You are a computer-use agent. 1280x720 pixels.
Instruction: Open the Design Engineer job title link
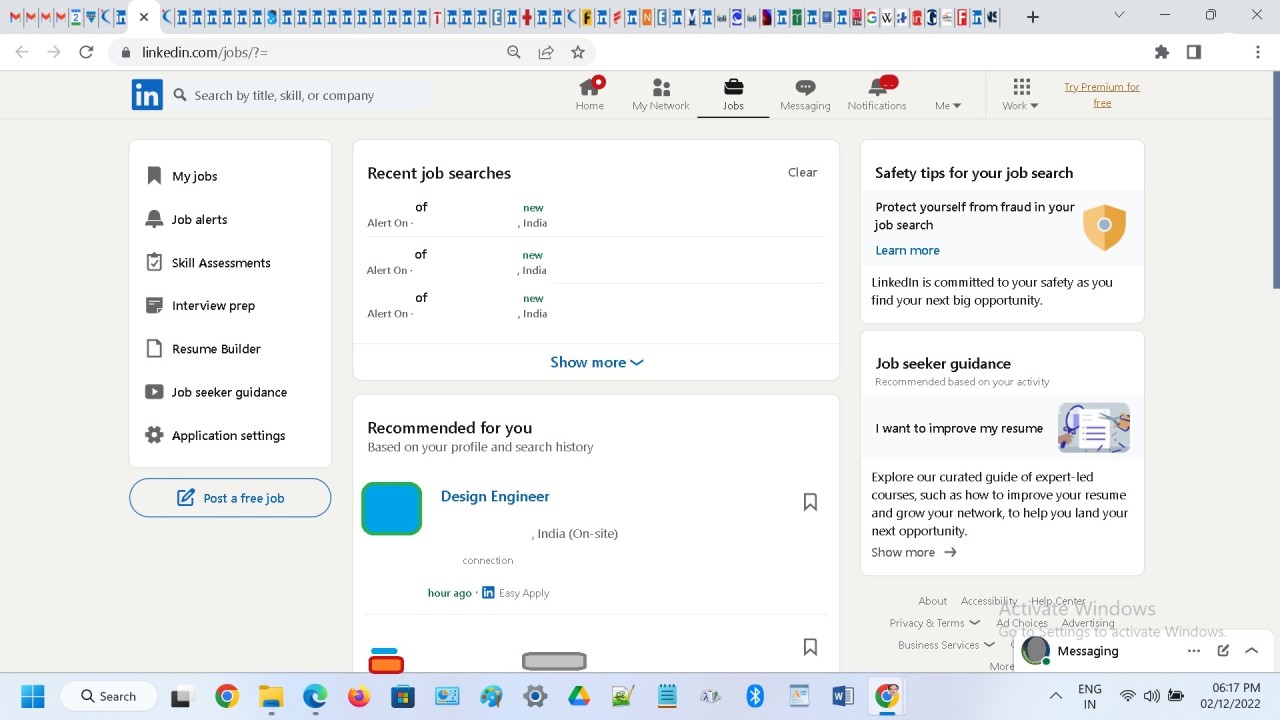[495, 496]
